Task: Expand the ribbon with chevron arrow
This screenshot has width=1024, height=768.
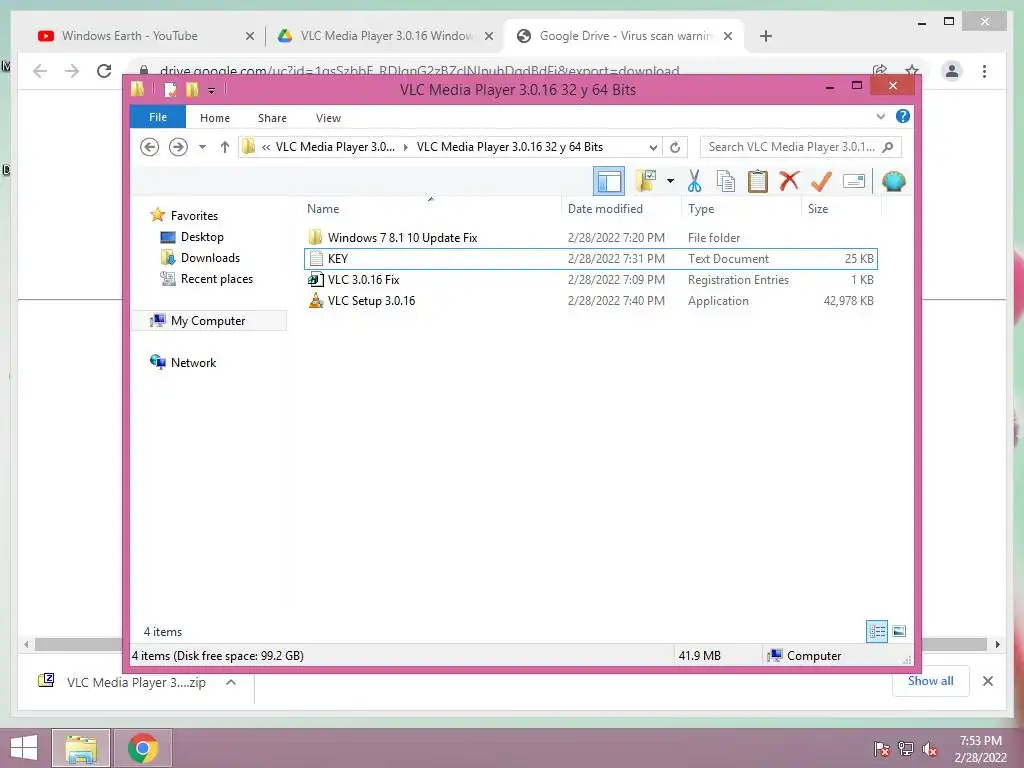Action: (880, 116)
